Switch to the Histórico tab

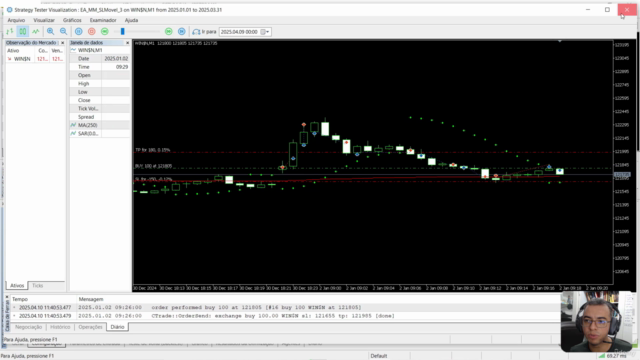coord(60,327)
